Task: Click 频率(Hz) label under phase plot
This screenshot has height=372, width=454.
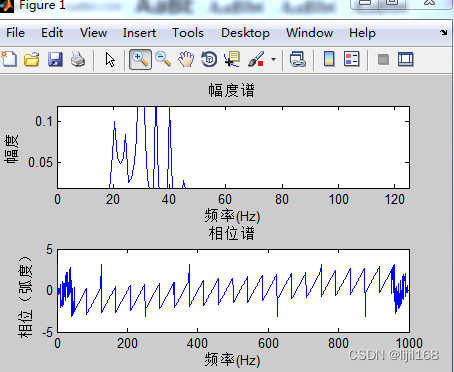Action: (232, 360)
